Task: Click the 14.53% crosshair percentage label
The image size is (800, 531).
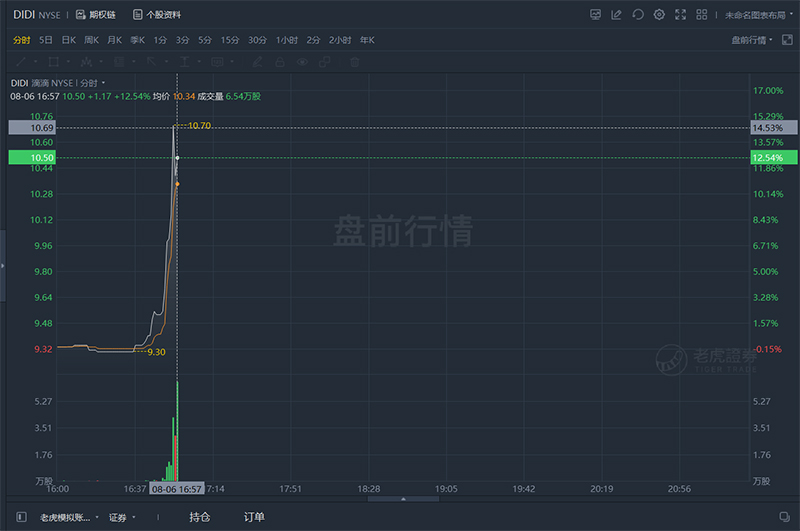Action: point(773,128)
